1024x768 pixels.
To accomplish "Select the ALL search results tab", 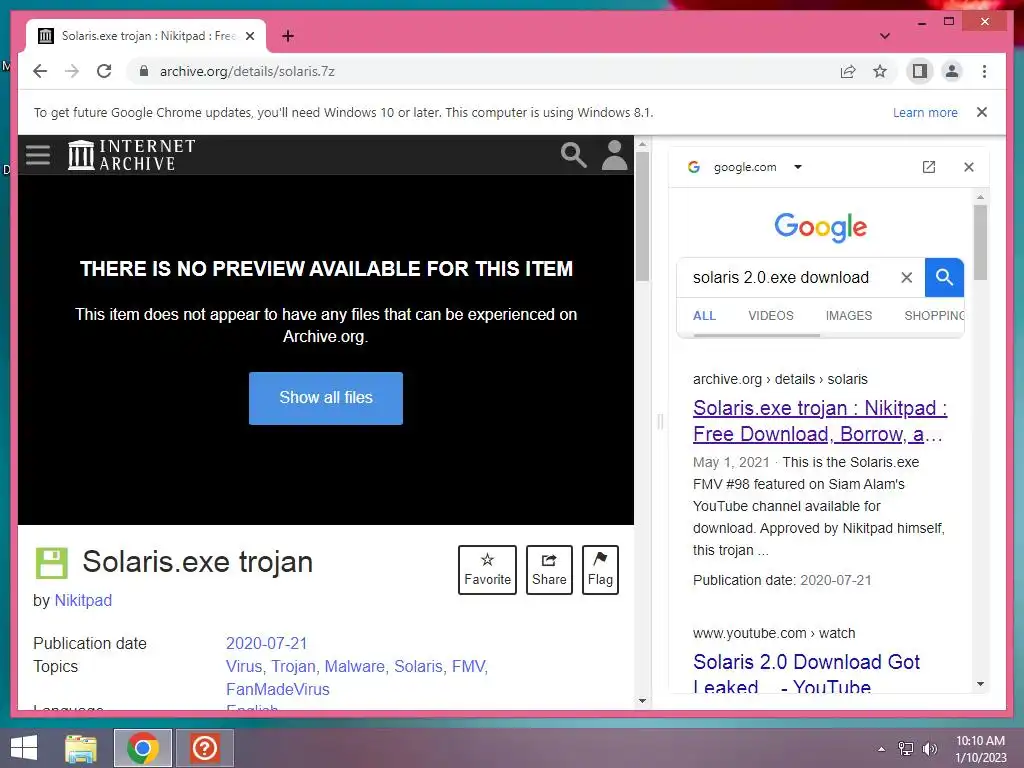I will [704, 316].
